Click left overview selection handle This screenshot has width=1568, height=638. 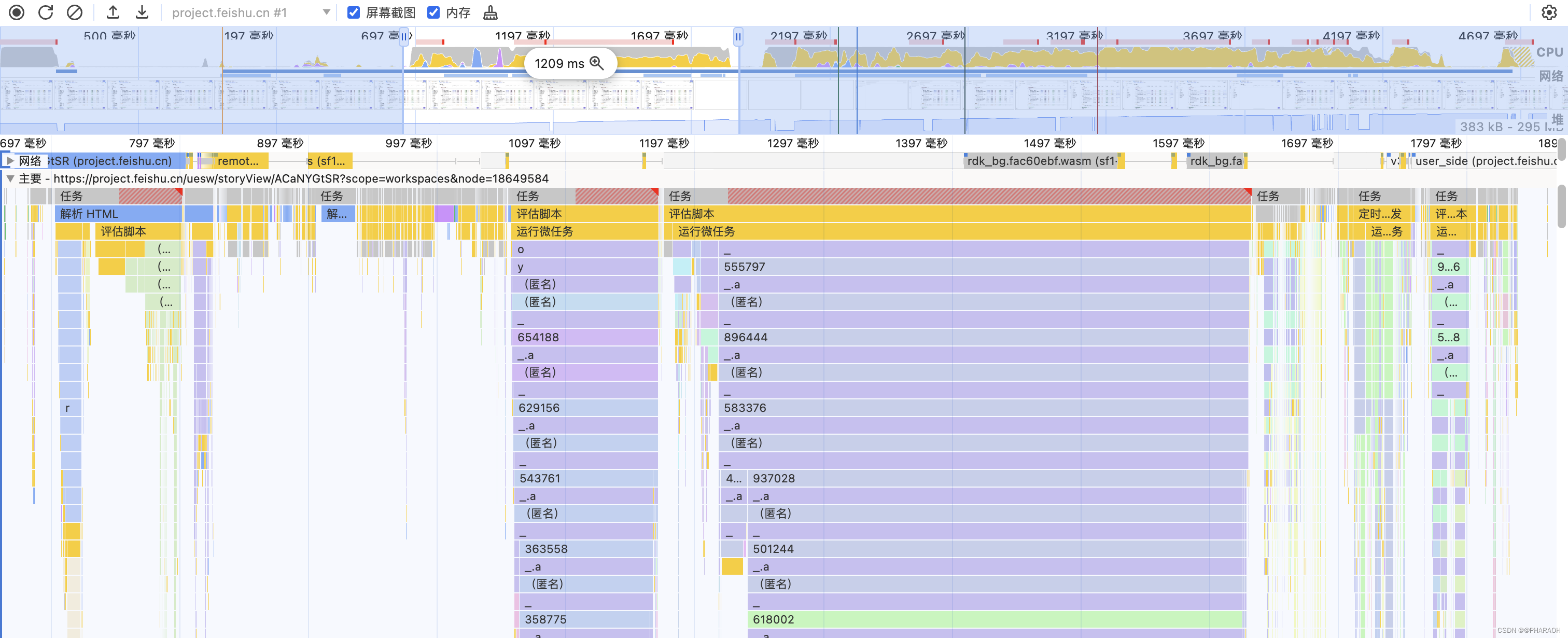(x=403, y=36)
